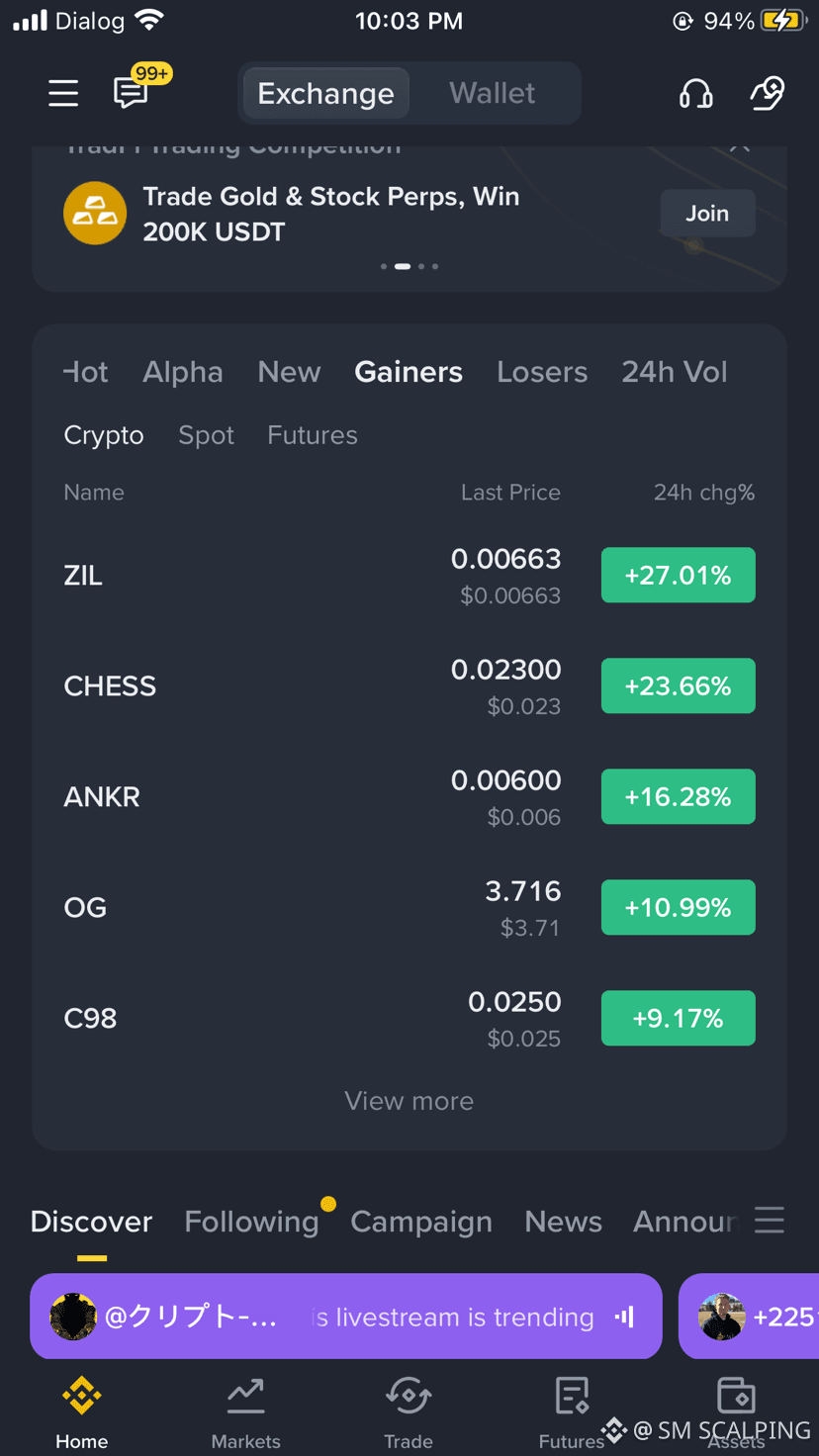819x1456 pixels.
Task: Open the Markets chart icon
Action: tap(246, 1396)
